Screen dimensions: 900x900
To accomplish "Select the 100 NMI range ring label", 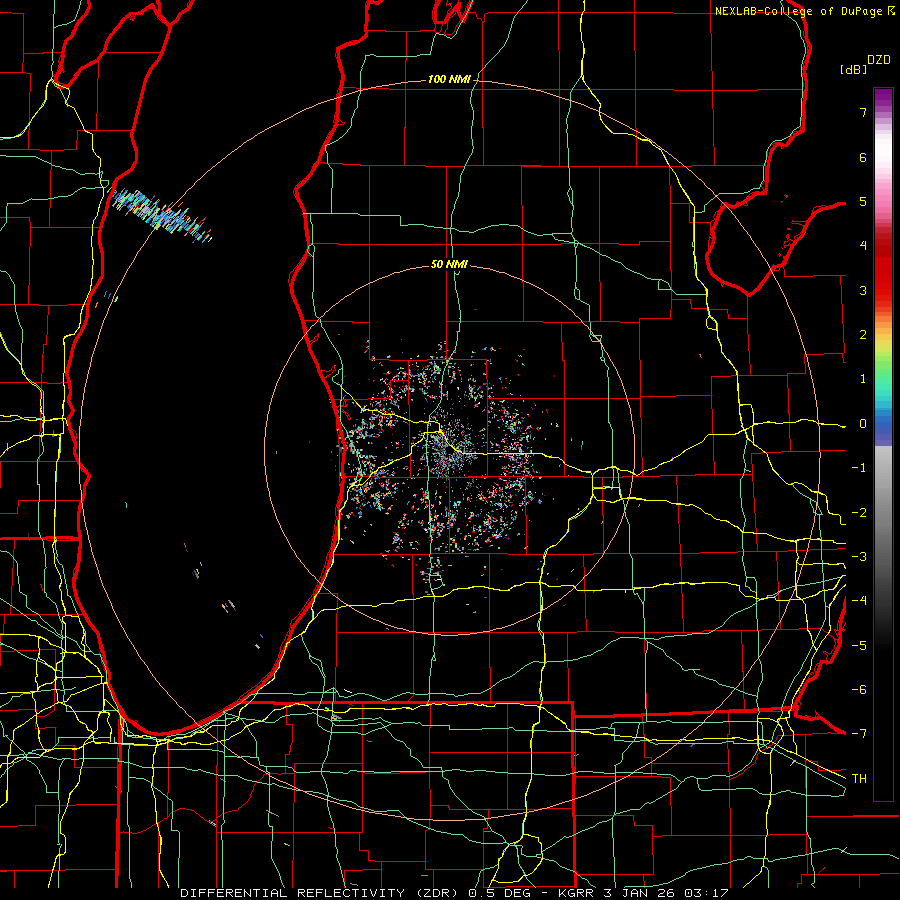I will [449, 79].
